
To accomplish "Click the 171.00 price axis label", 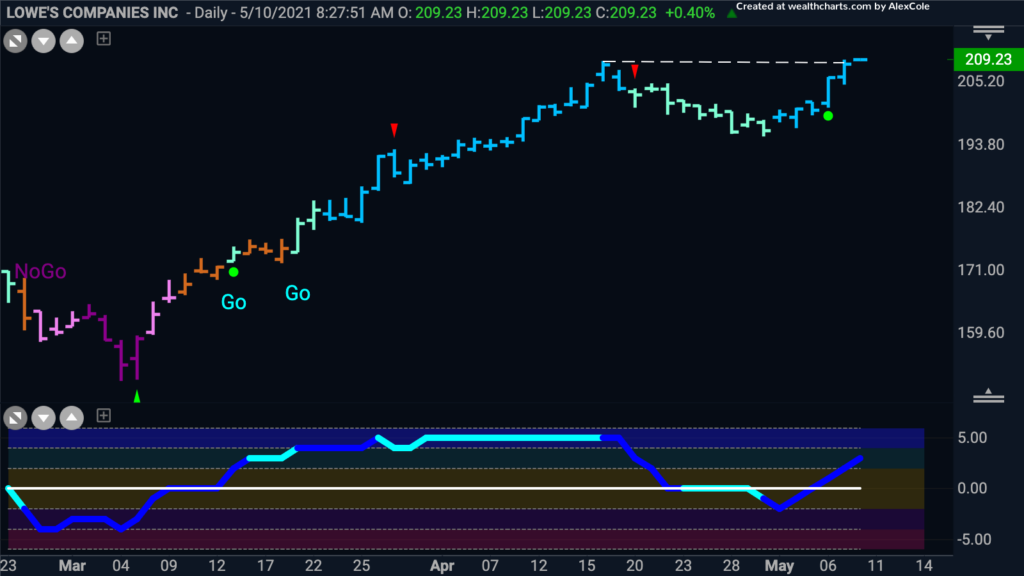I will click(x=981, y=270).
